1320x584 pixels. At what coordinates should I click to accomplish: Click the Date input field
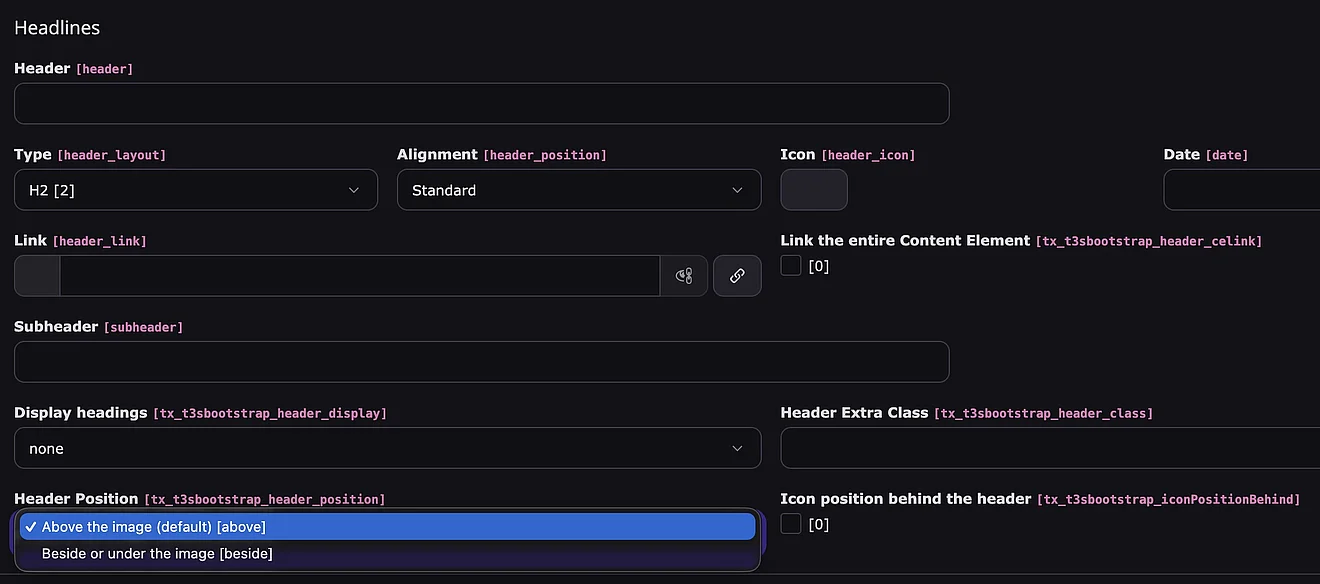point(1242,190)
